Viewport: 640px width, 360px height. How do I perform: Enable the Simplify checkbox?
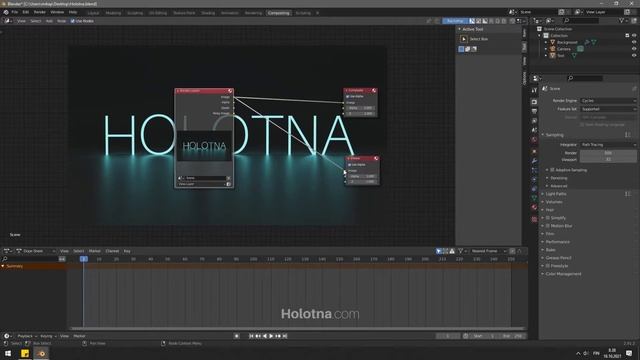tap(548, 218)
